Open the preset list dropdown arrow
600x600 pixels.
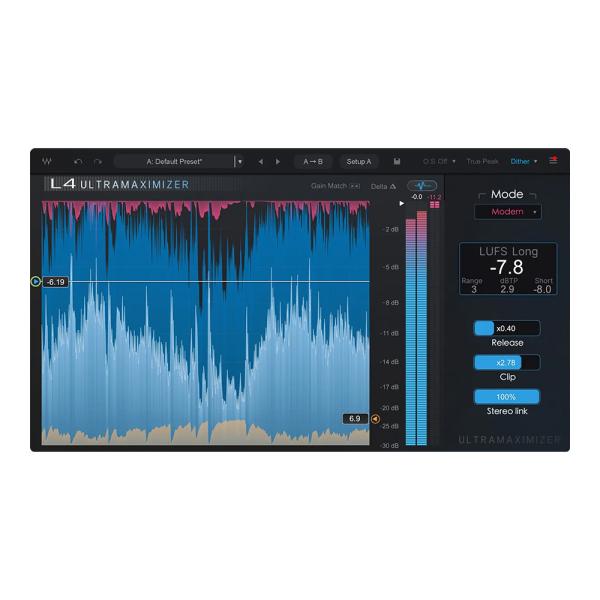[x=240, y=162]
